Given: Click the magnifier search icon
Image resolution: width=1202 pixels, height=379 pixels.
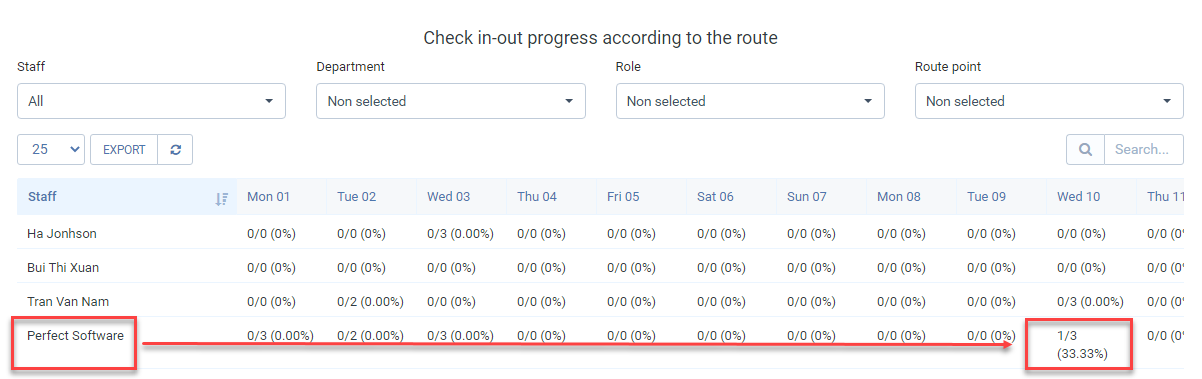Looking at the screenshot, I should pyautogui.click(x=1085, y=149).
